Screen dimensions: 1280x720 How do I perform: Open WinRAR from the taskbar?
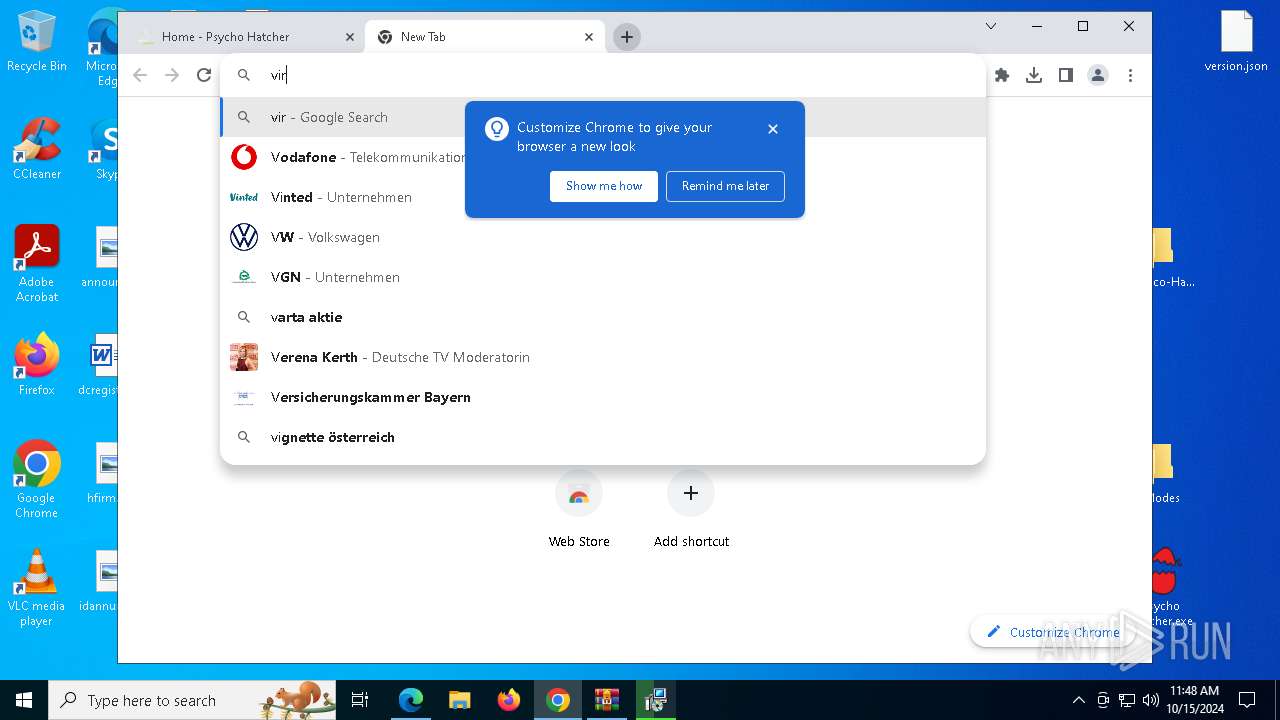(607, 700)
